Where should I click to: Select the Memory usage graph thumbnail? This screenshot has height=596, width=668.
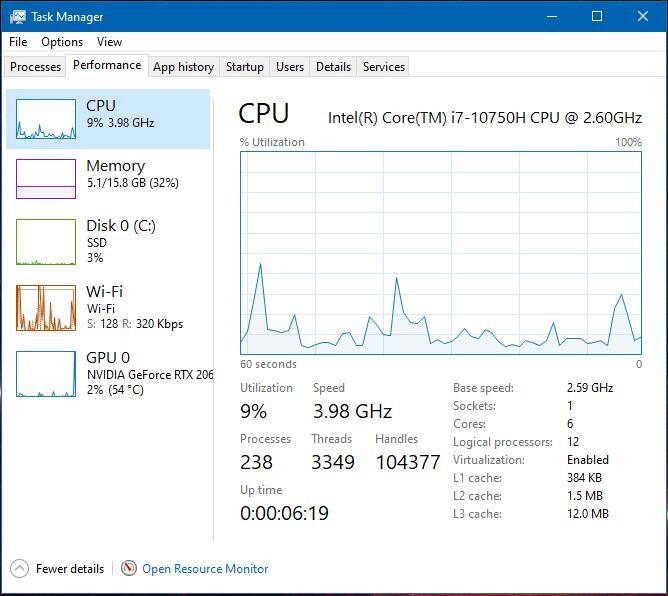pyautogui.click(x=46, y=179)
